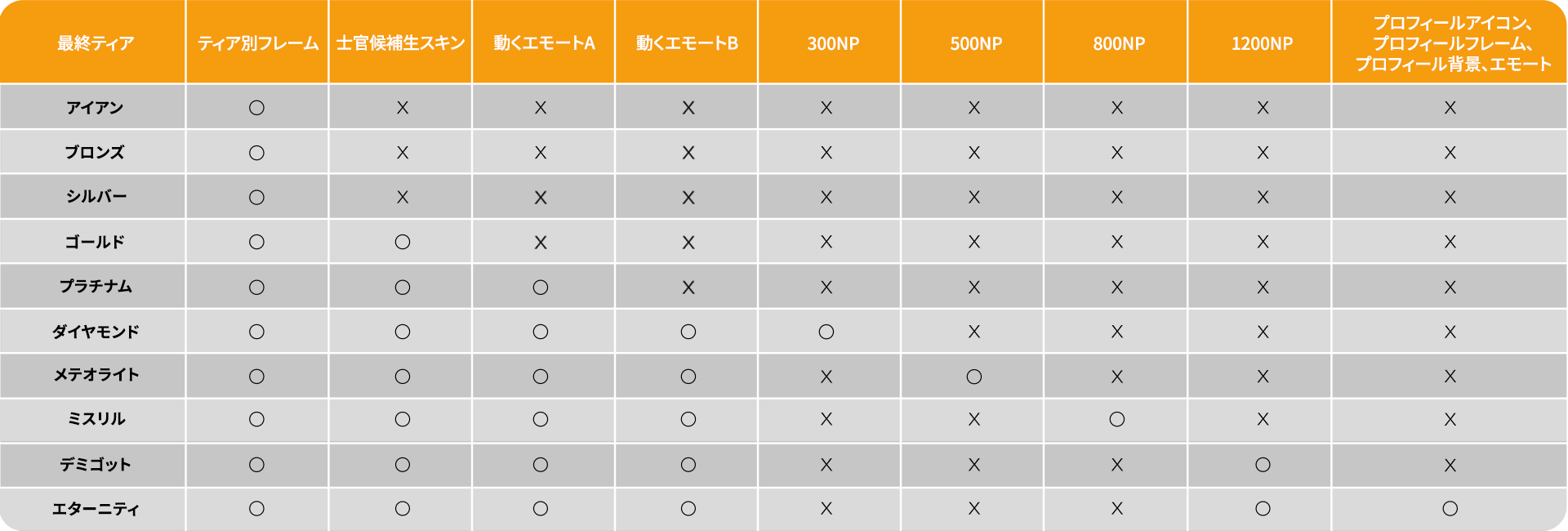
Task: Click the 500NP column header
Action: pyautogui.click(x=975, y=43)
